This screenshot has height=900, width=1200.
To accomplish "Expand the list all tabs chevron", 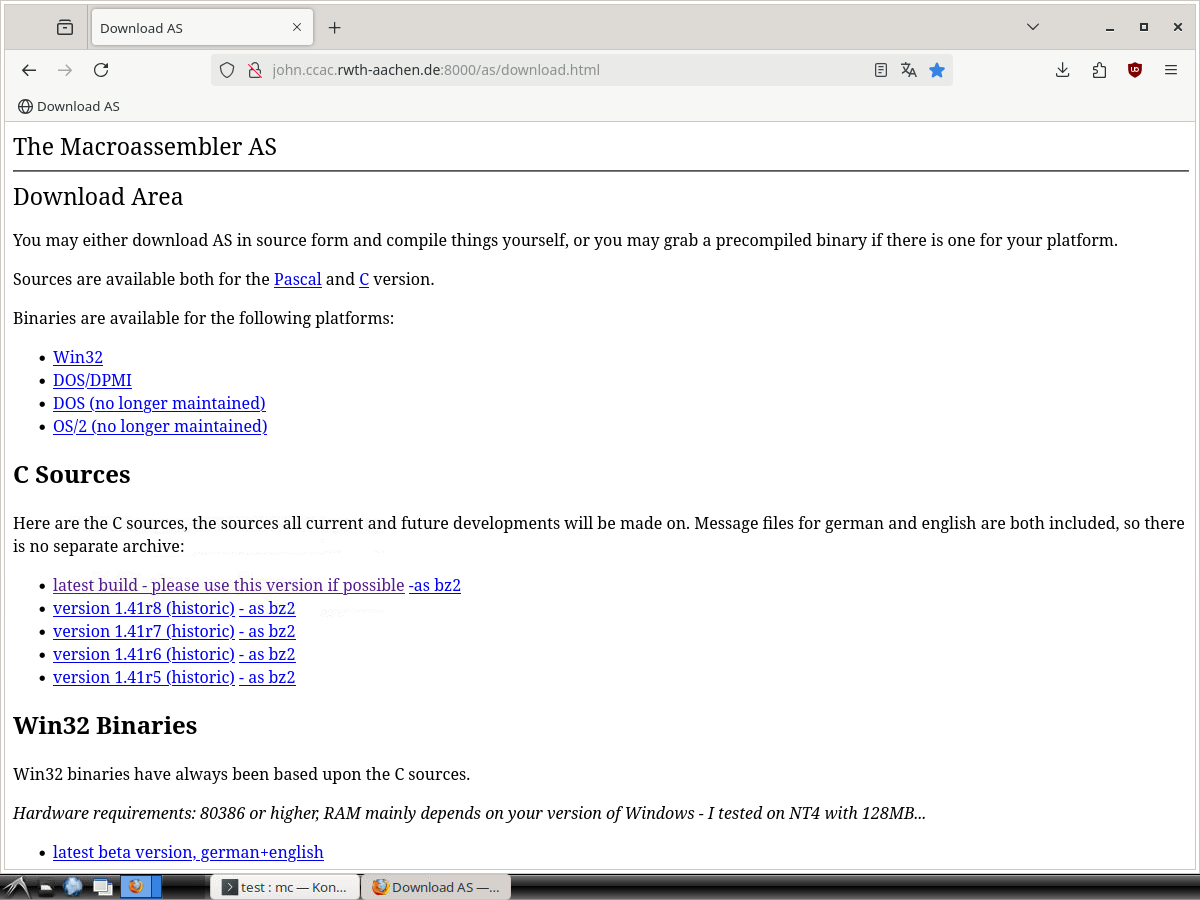I will (x=1033, y=27).
